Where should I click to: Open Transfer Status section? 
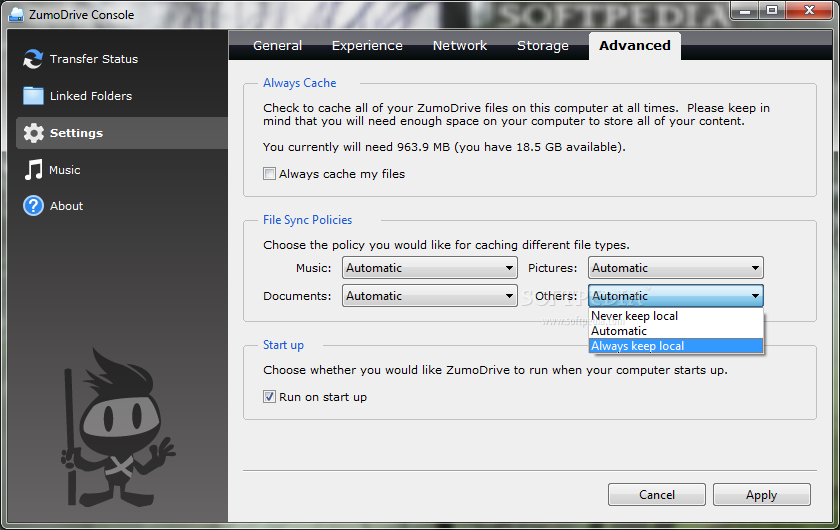click(x=93, y=59)
